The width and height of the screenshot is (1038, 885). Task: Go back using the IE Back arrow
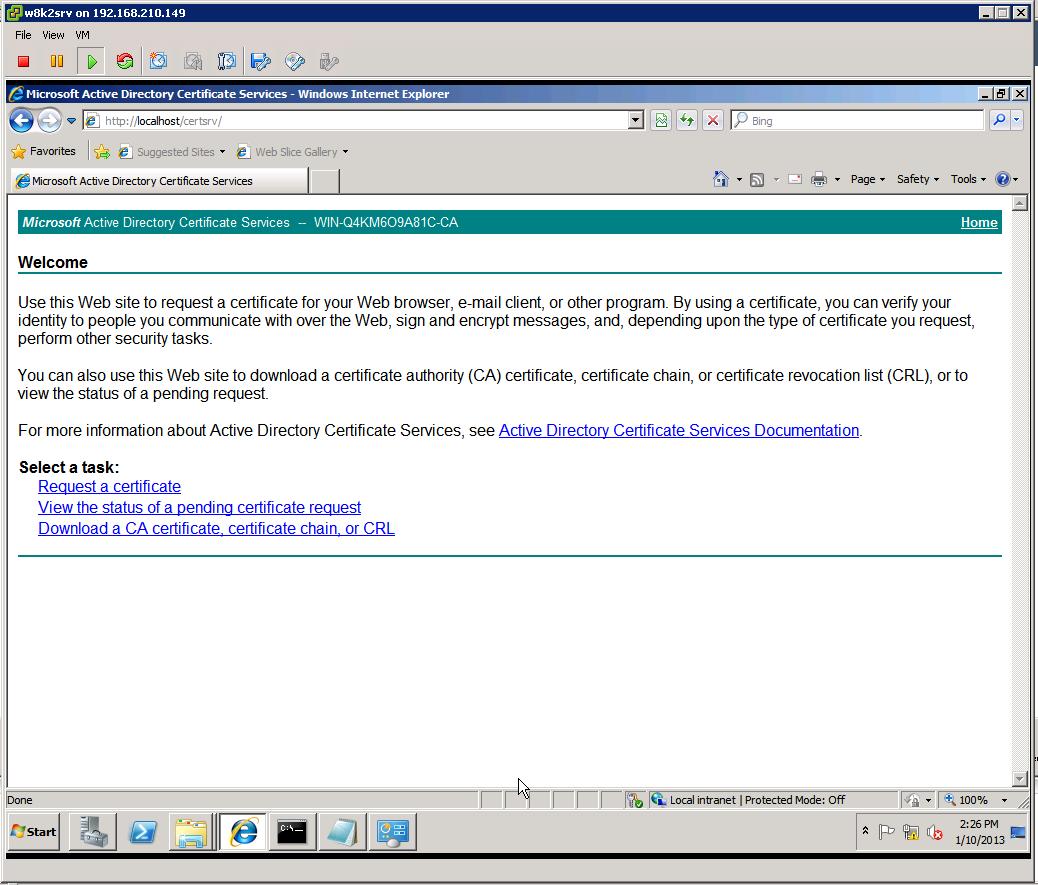(21, 120)
